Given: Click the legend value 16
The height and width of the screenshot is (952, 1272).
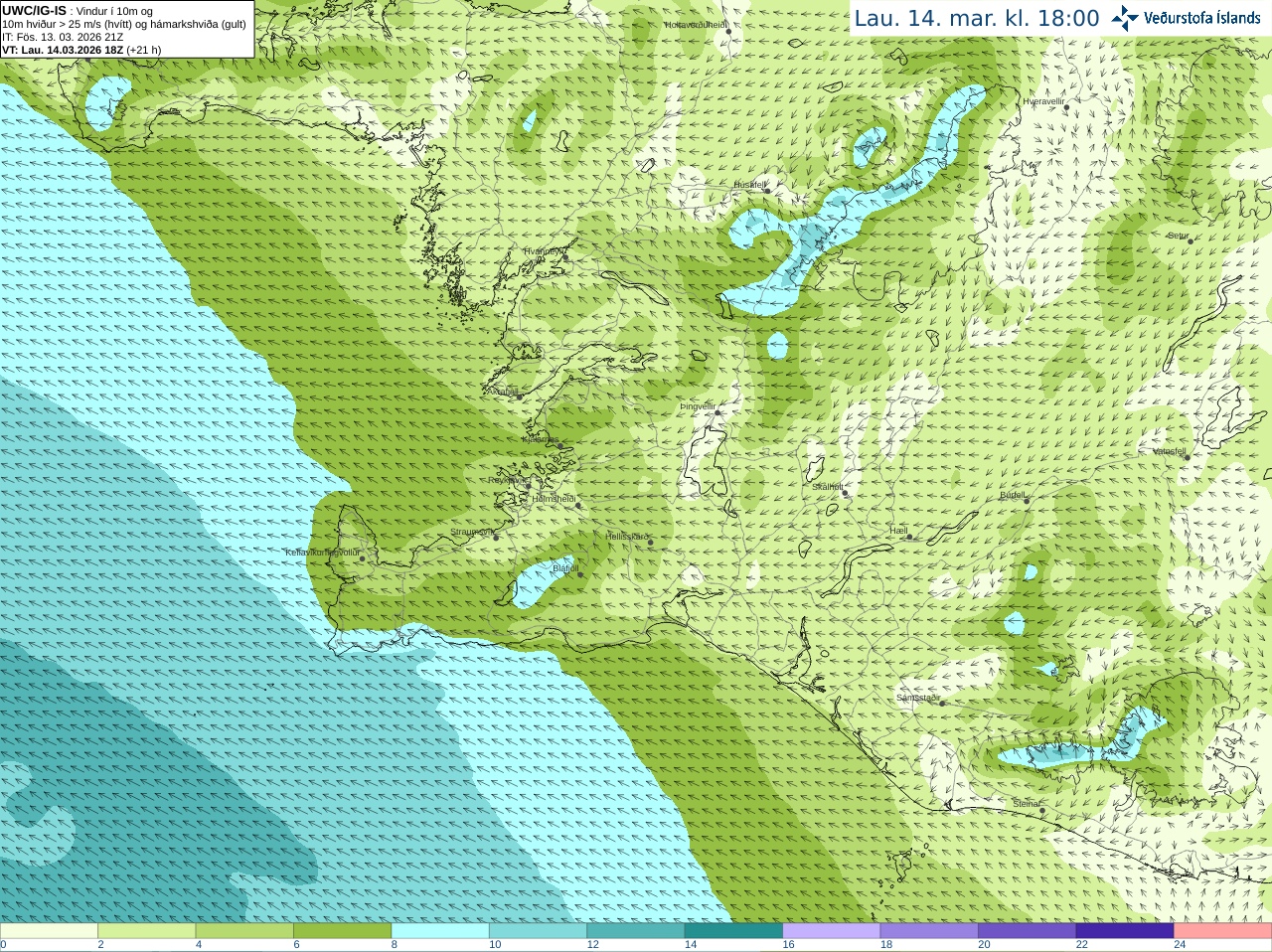Looking at the screenshot, I should click(x=788, y=945).
